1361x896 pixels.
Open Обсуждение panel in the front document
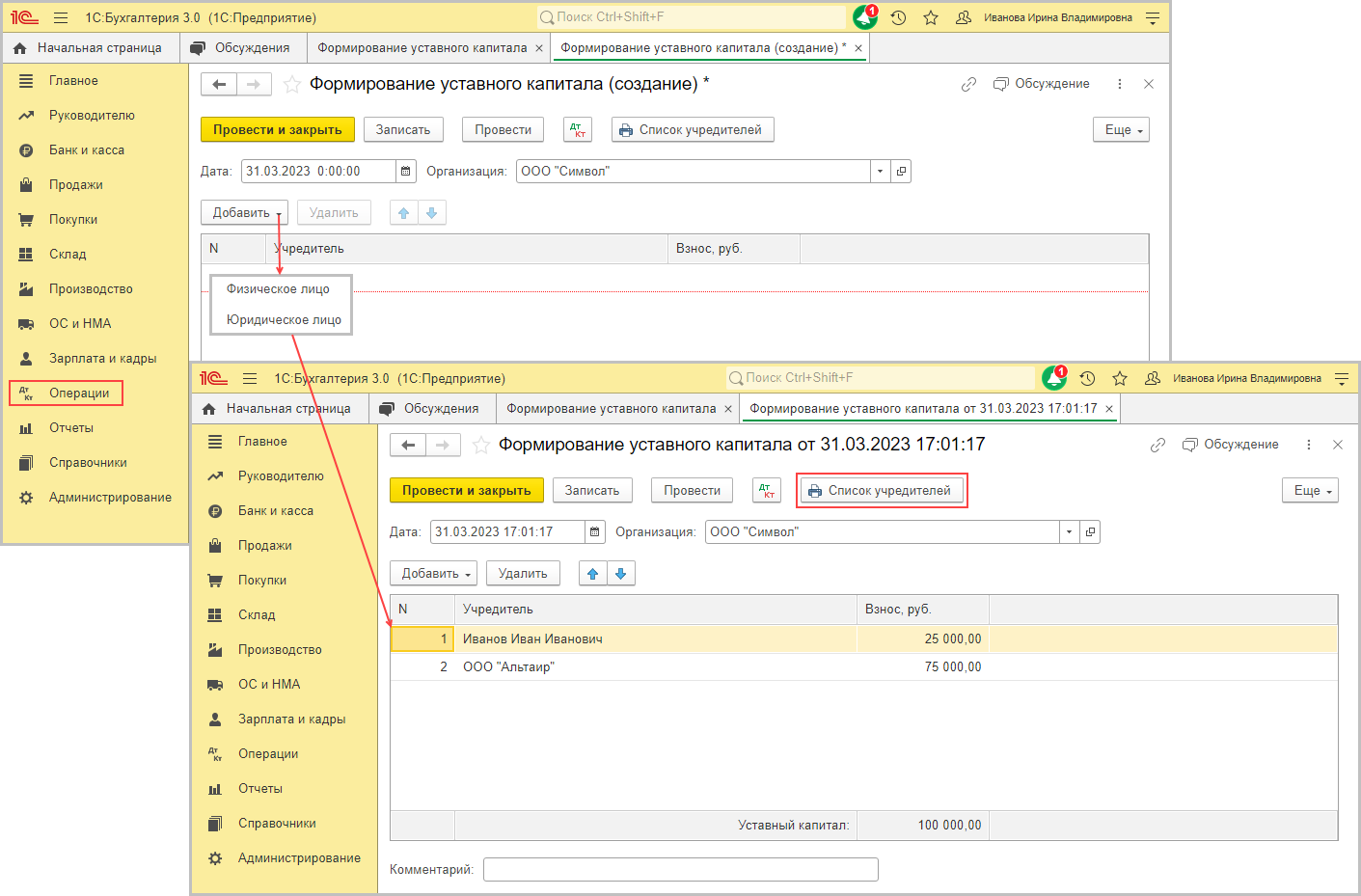1231,445
